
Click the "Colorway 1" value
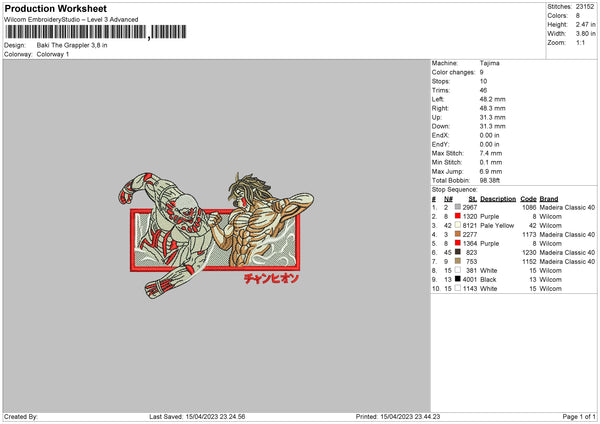pyautogui.click(x=53, y=54)
